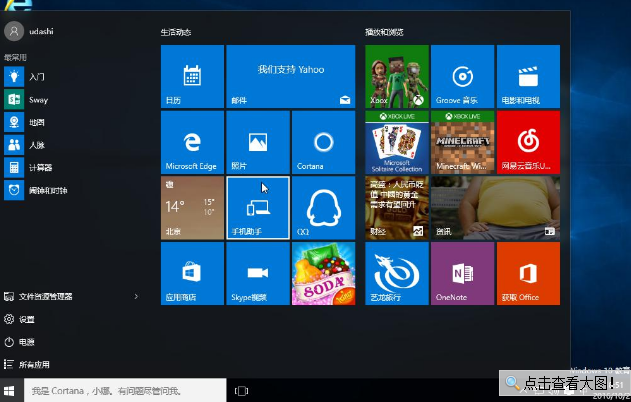This screenshot has width=631, height=402.
Task: Launch the Microsoft Edge tile
Action: click(192, 142)
